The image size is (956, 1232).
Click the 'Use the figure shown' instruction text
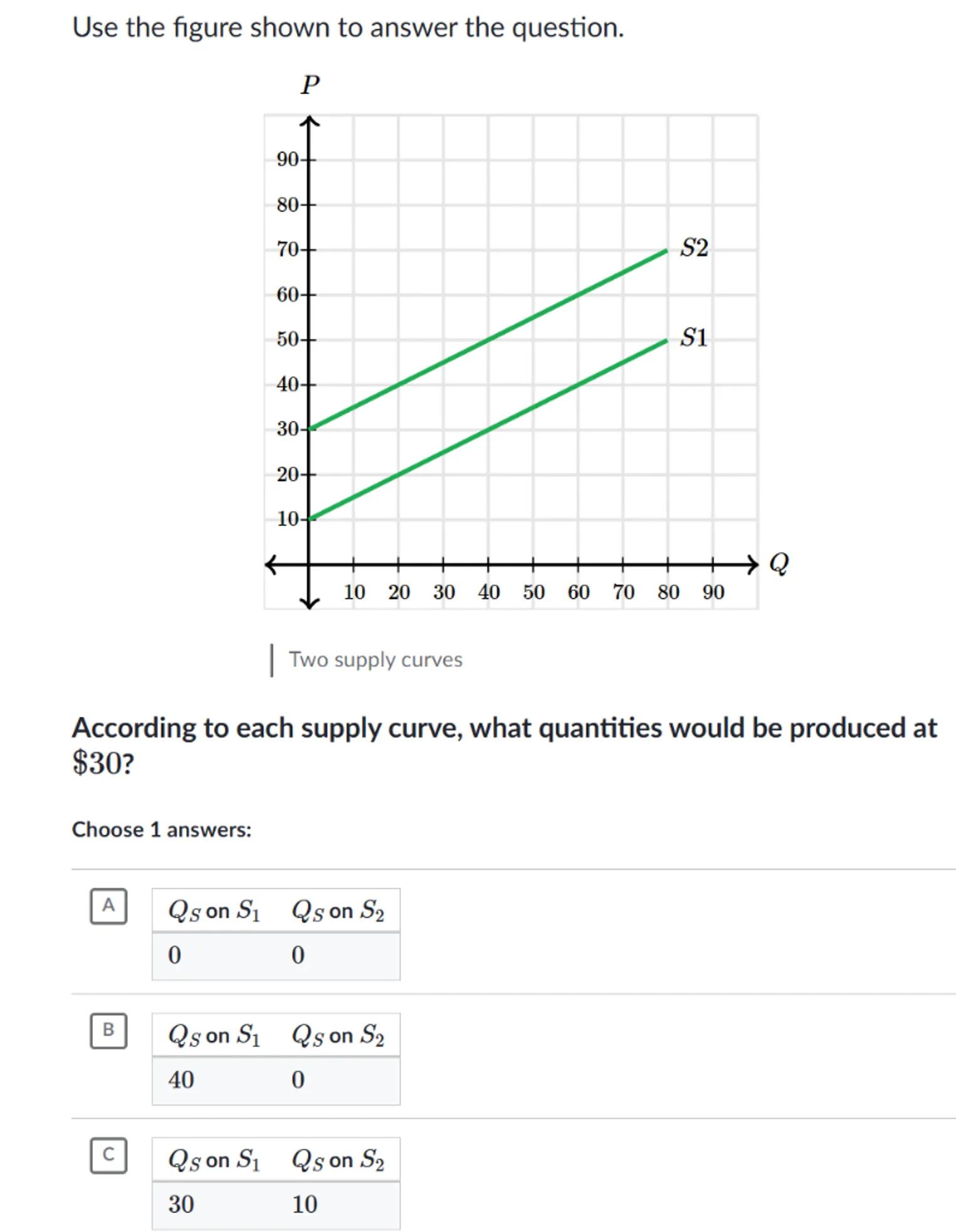pyautogui.click(x=348, y=28)
